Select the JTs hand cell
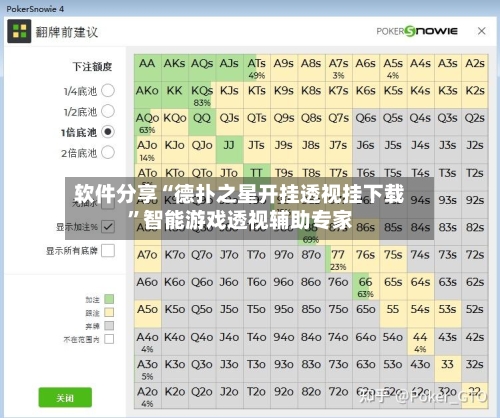Viewport: 500px width, 418px height. pyautogui.click(x=257, y=150)
